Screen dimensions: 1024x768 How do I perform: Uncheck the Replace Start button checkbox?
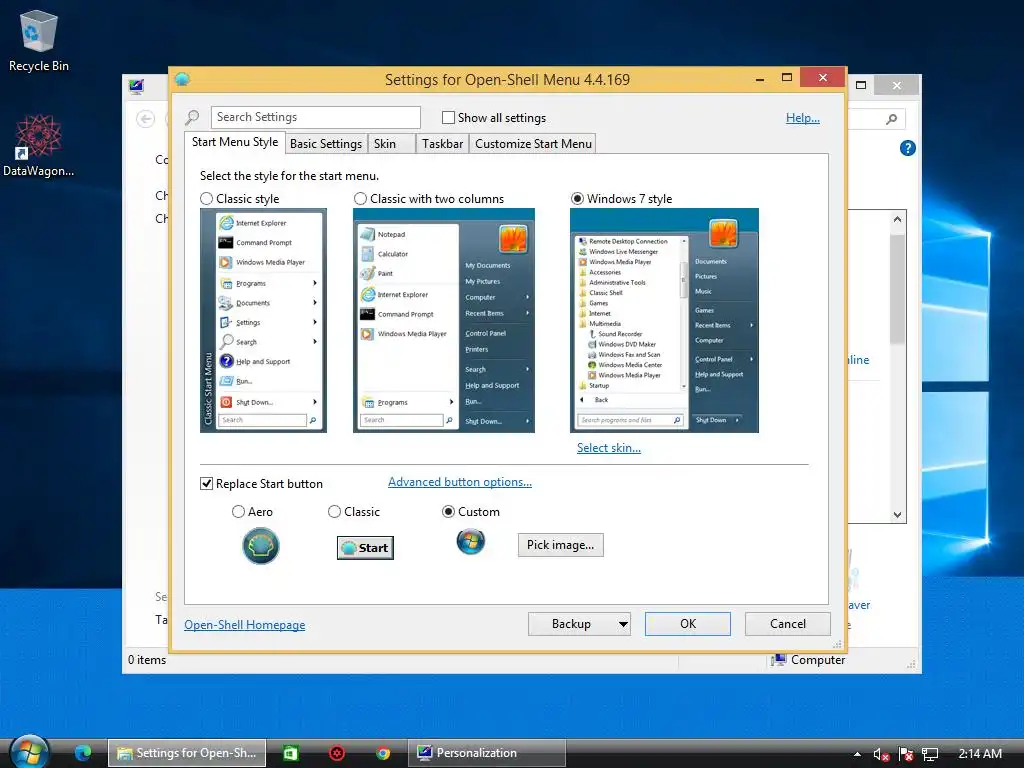206,483
